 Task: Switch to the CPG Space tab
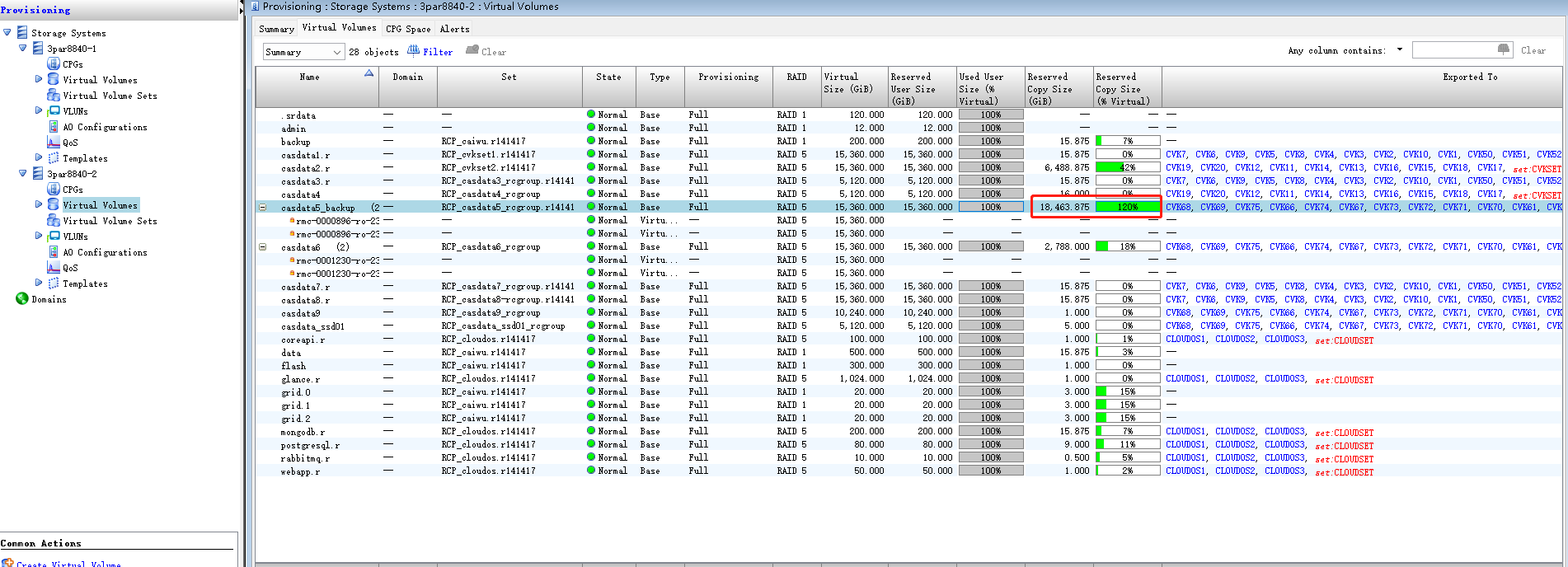(408, 29)
